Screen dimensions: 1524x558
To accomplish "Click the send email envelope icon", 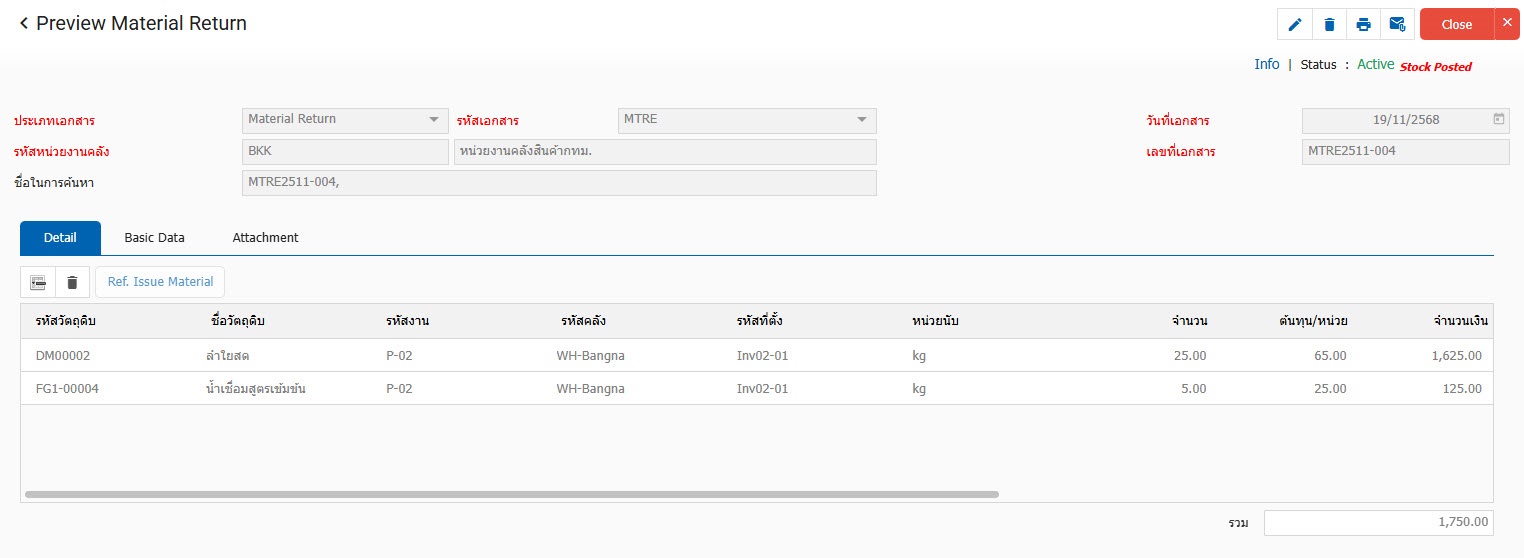I will click(1397, 25).
